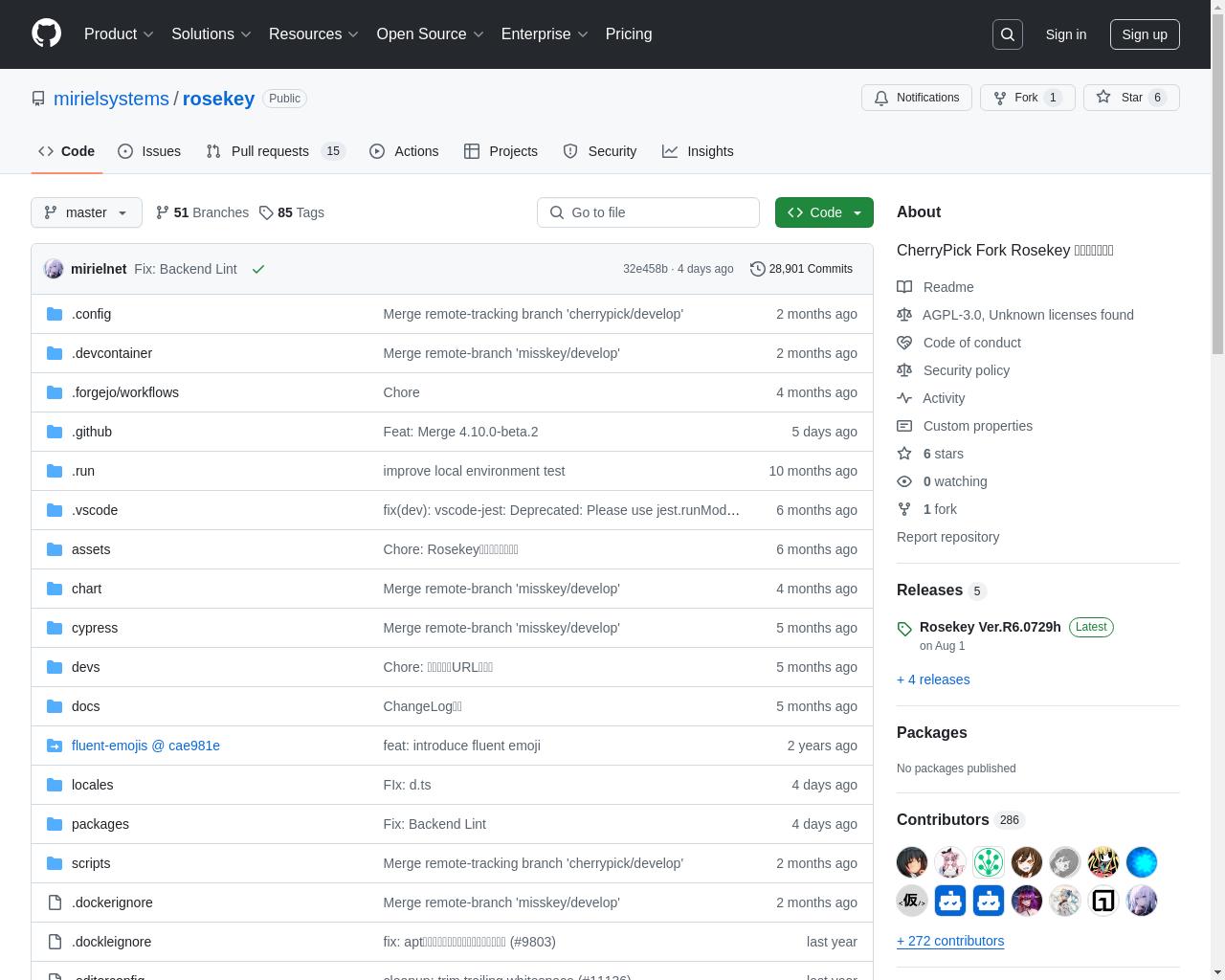The width and height of the screenshot is (1225, 980).
Task: Open the GitHub homepage logo
Action: click(46, 33)
